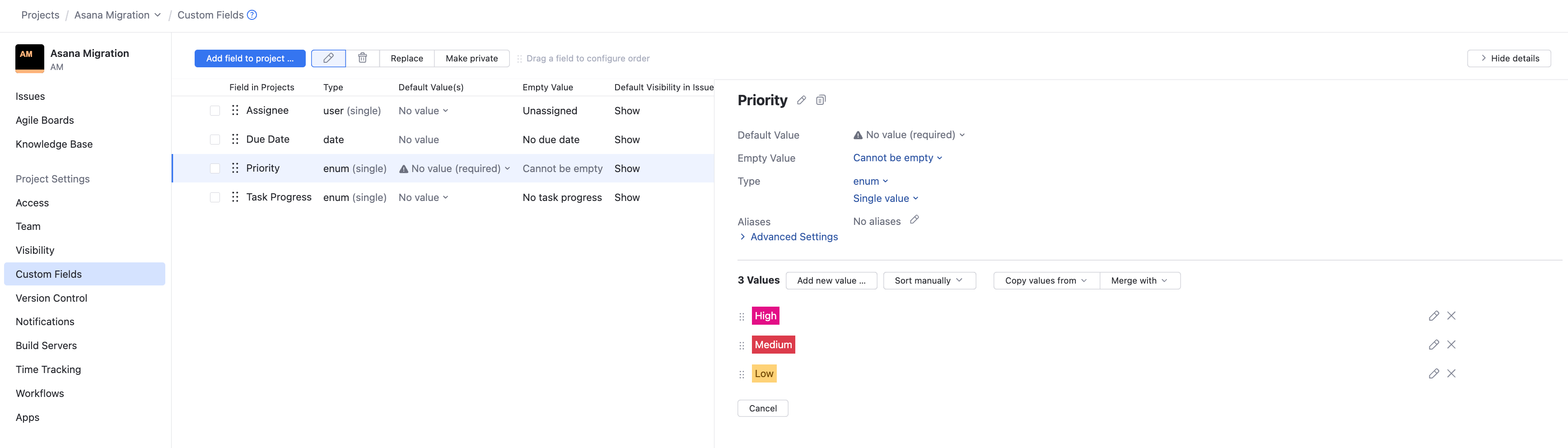Edit the High value pencil icon

[1433, 316]
